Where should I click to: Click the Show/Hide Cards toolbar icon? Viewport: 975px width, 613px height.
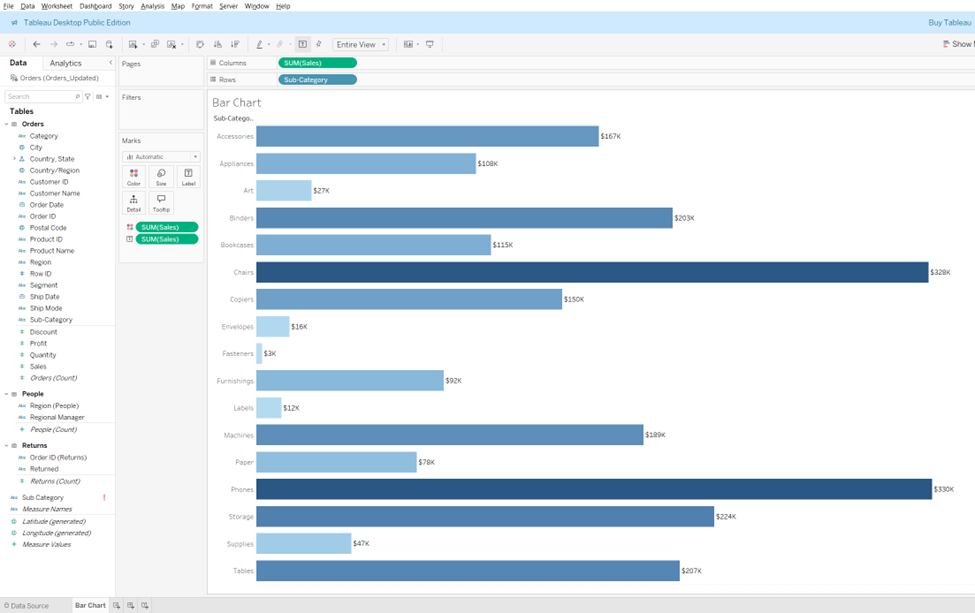pos(408,44)
